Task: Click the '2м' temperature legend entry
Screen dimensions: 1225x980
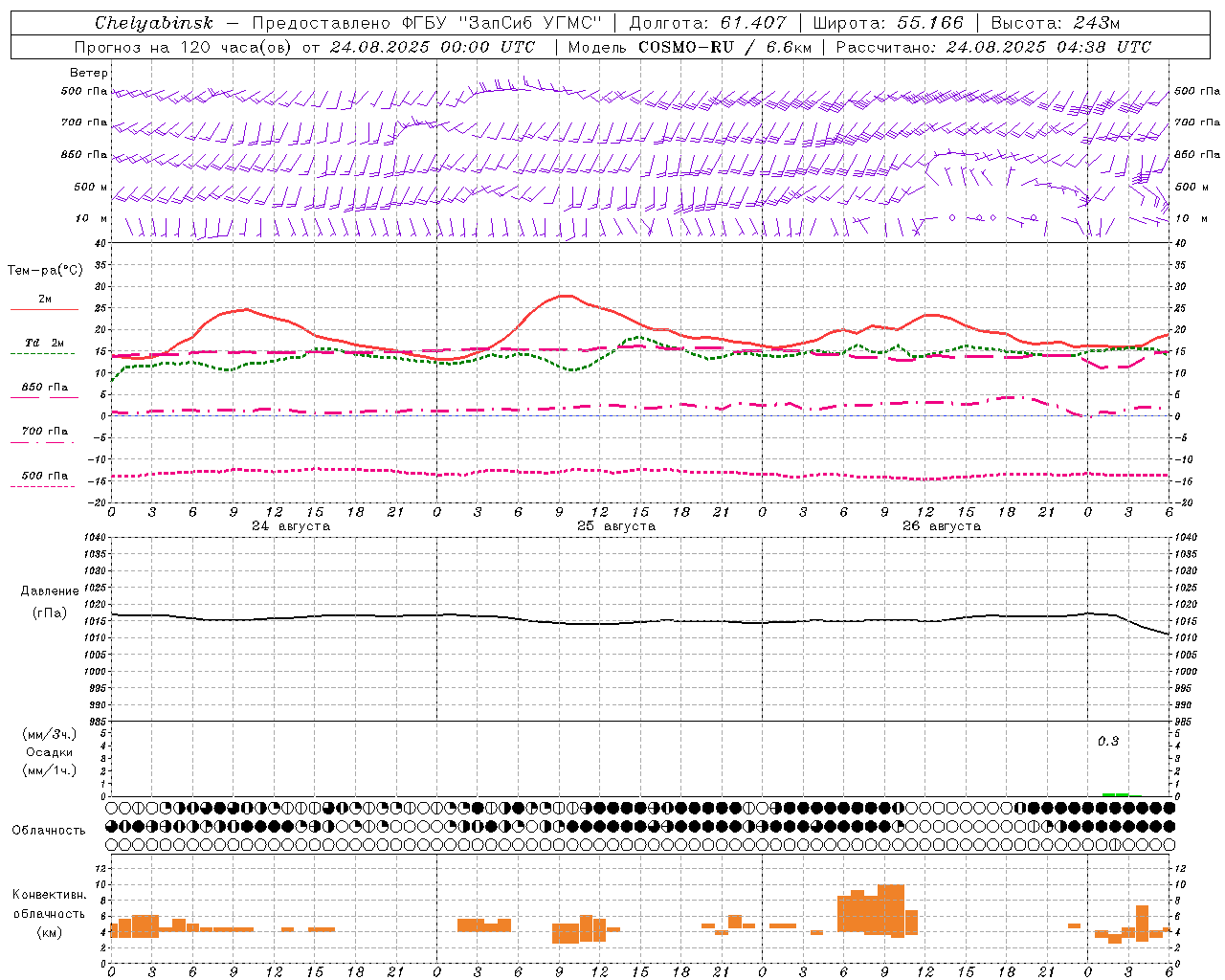Action: coord(45,299)
